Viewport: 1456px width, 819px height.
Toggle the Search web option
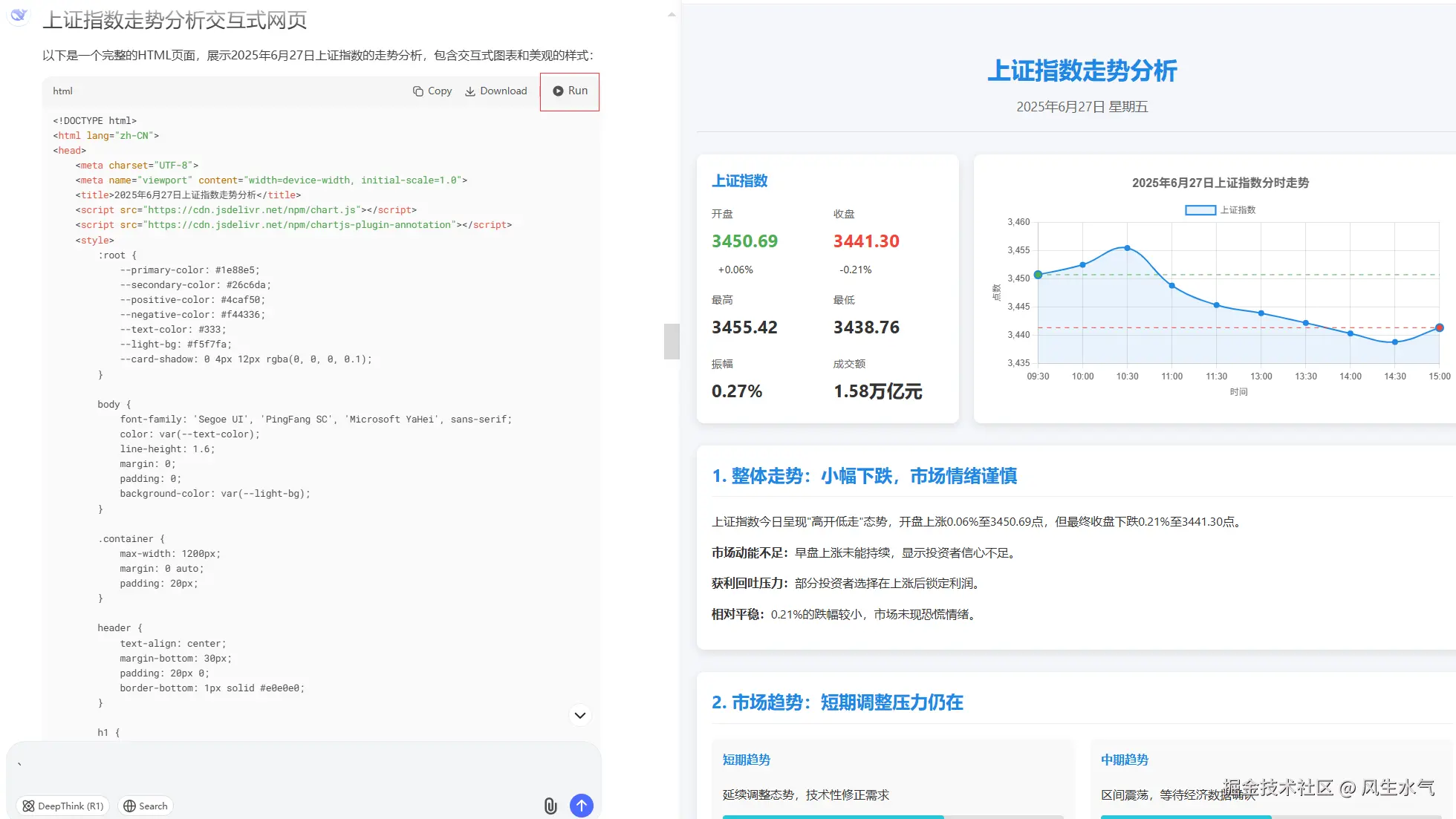[146, 806]
